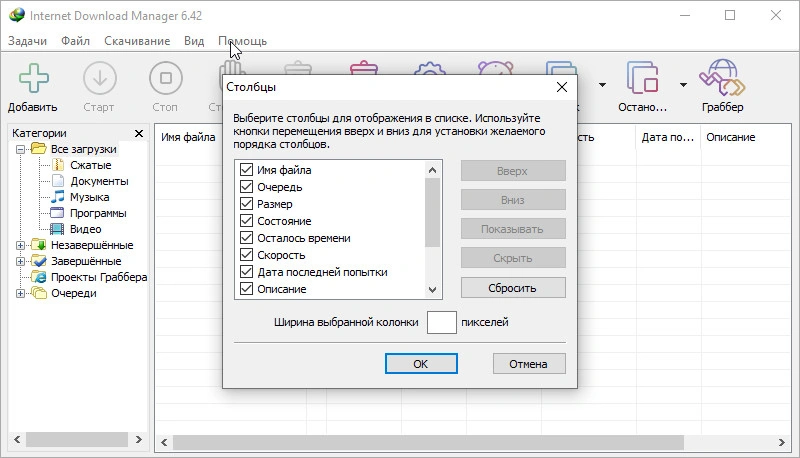Toggle the Скорость column checkbox

[246, 255]
